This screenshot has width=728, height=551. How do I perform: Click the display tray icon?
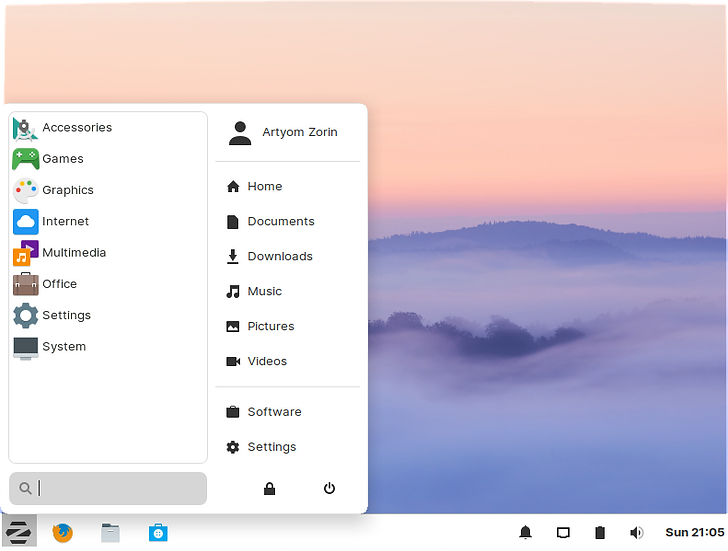click(563, 532)
